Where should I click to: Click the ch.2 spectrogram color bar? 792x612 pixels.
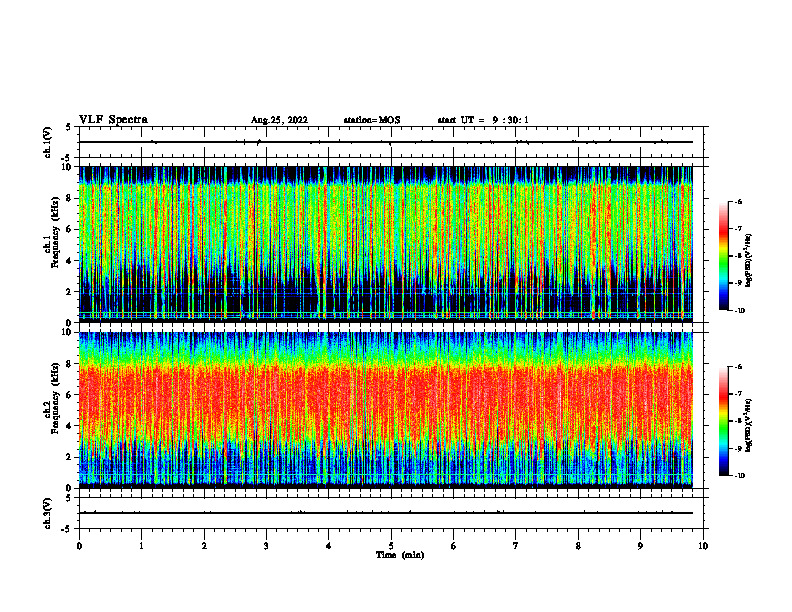723,421
